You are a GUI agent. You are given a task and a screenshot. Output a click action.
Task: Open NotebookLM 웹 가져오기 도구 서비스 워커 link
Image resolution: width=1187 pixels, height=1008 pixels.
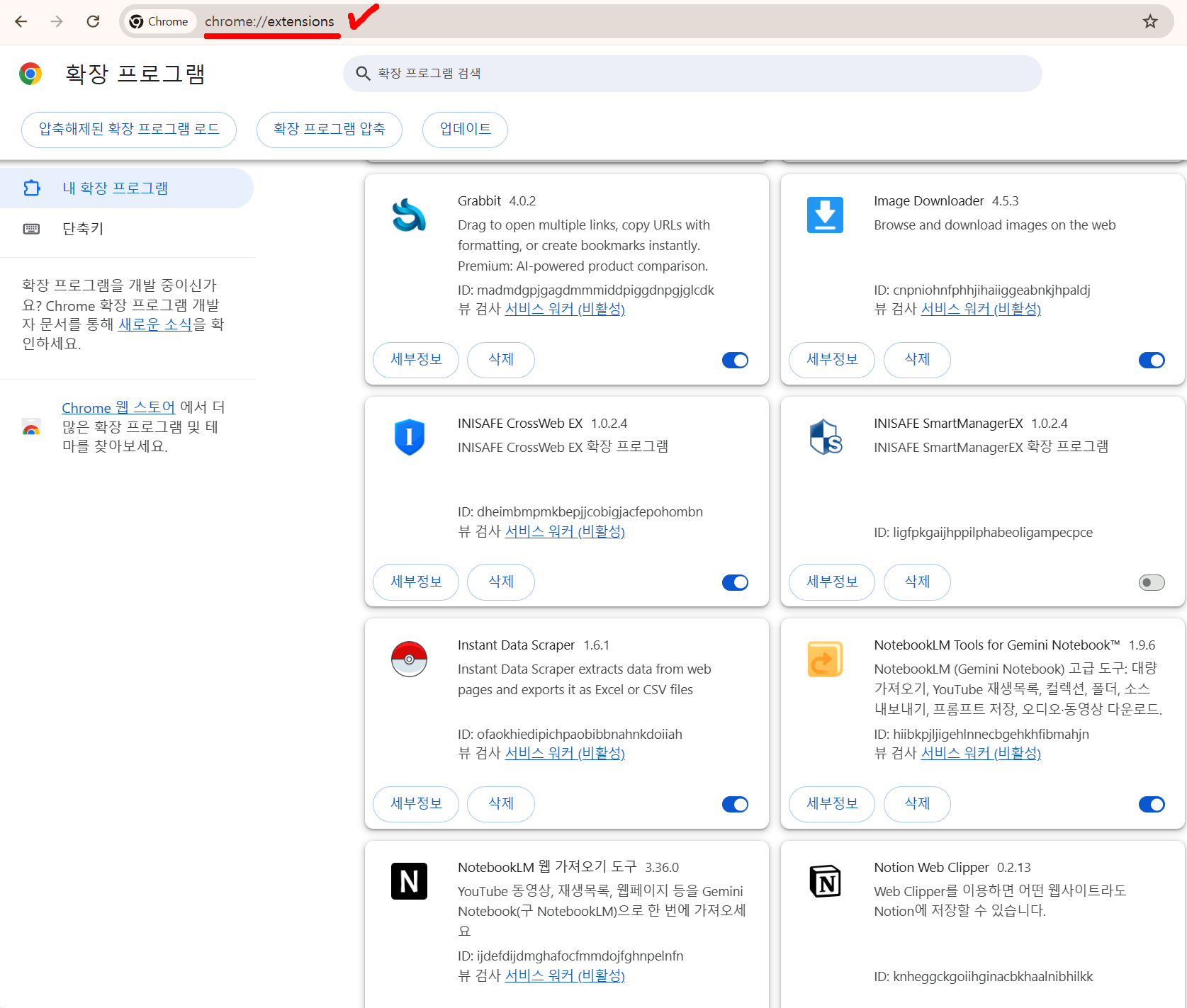[x=565, y=975]
